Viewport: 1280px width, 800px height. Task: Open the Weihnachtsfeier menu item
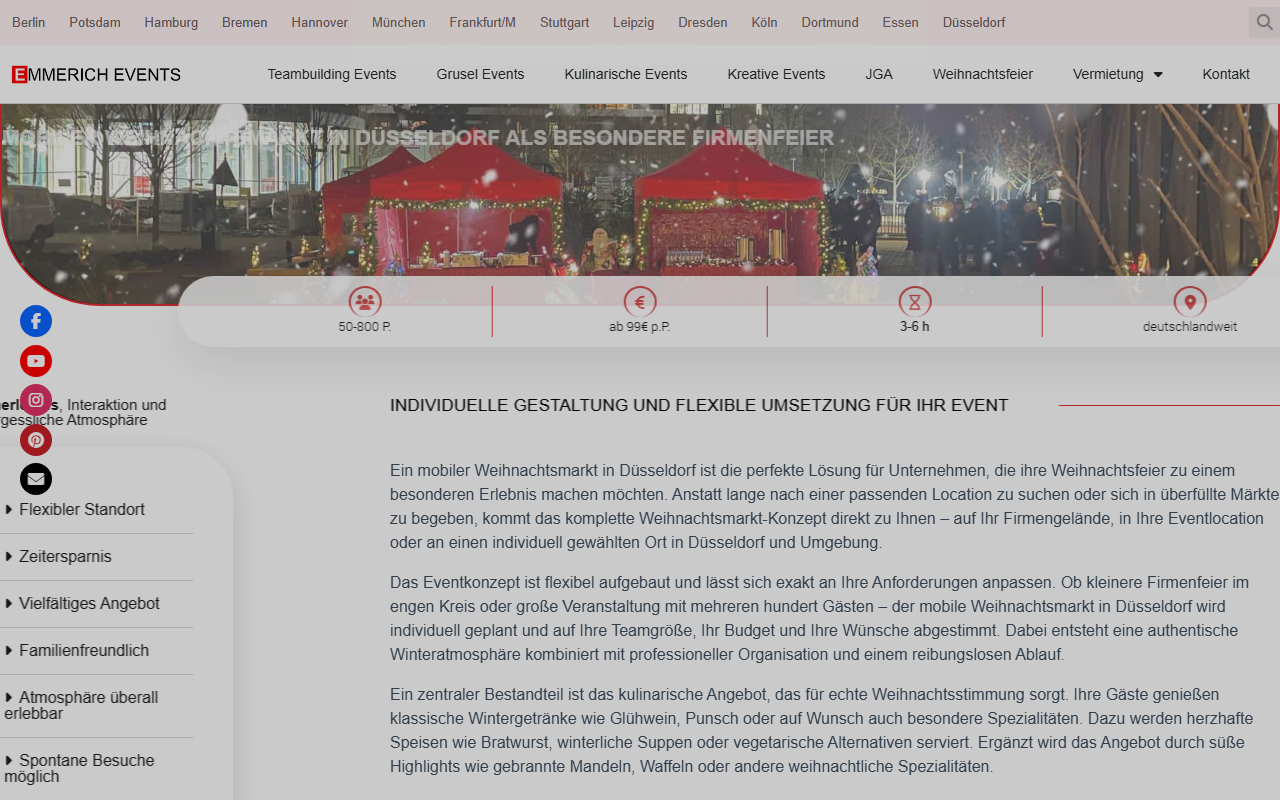click(x=983, y=74)
